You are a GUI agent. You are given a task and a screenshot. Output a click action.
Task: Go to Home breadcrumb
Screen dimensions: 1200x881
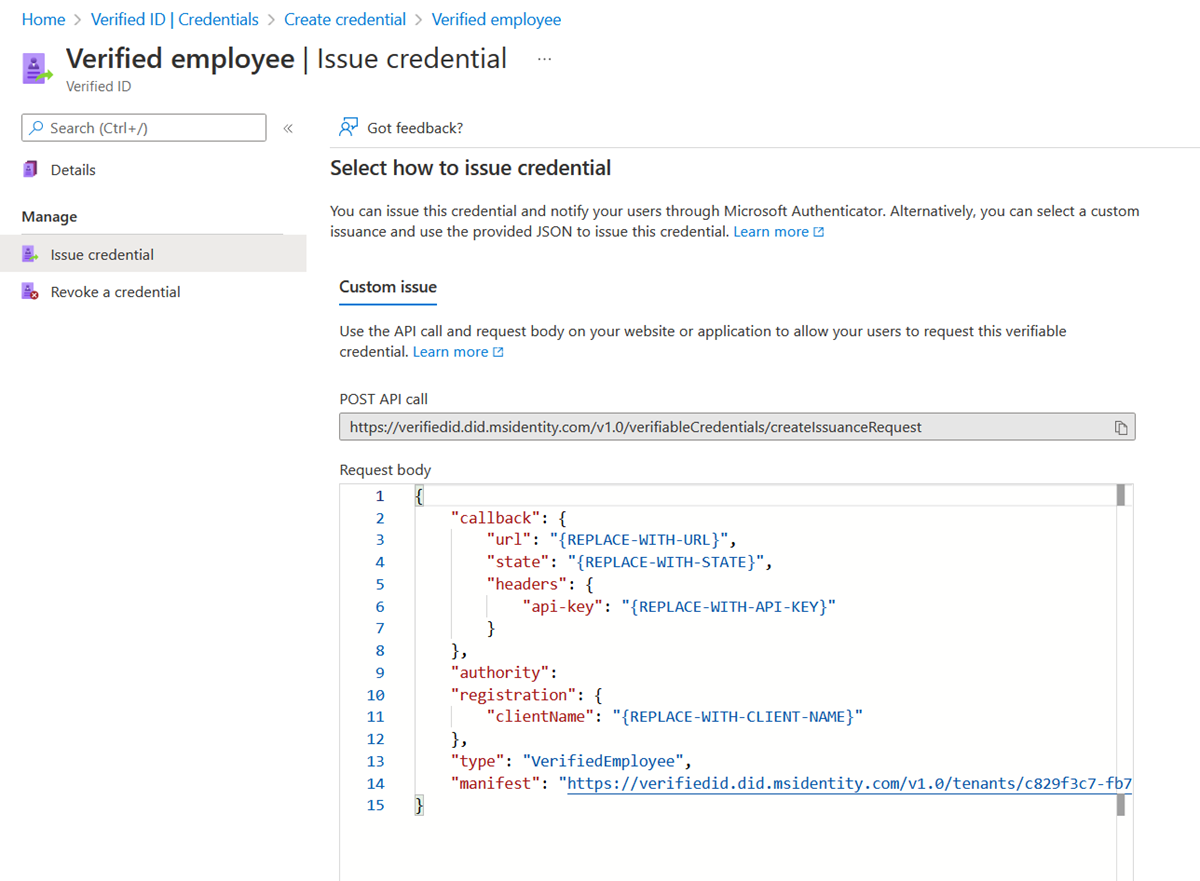coord(43,20)
